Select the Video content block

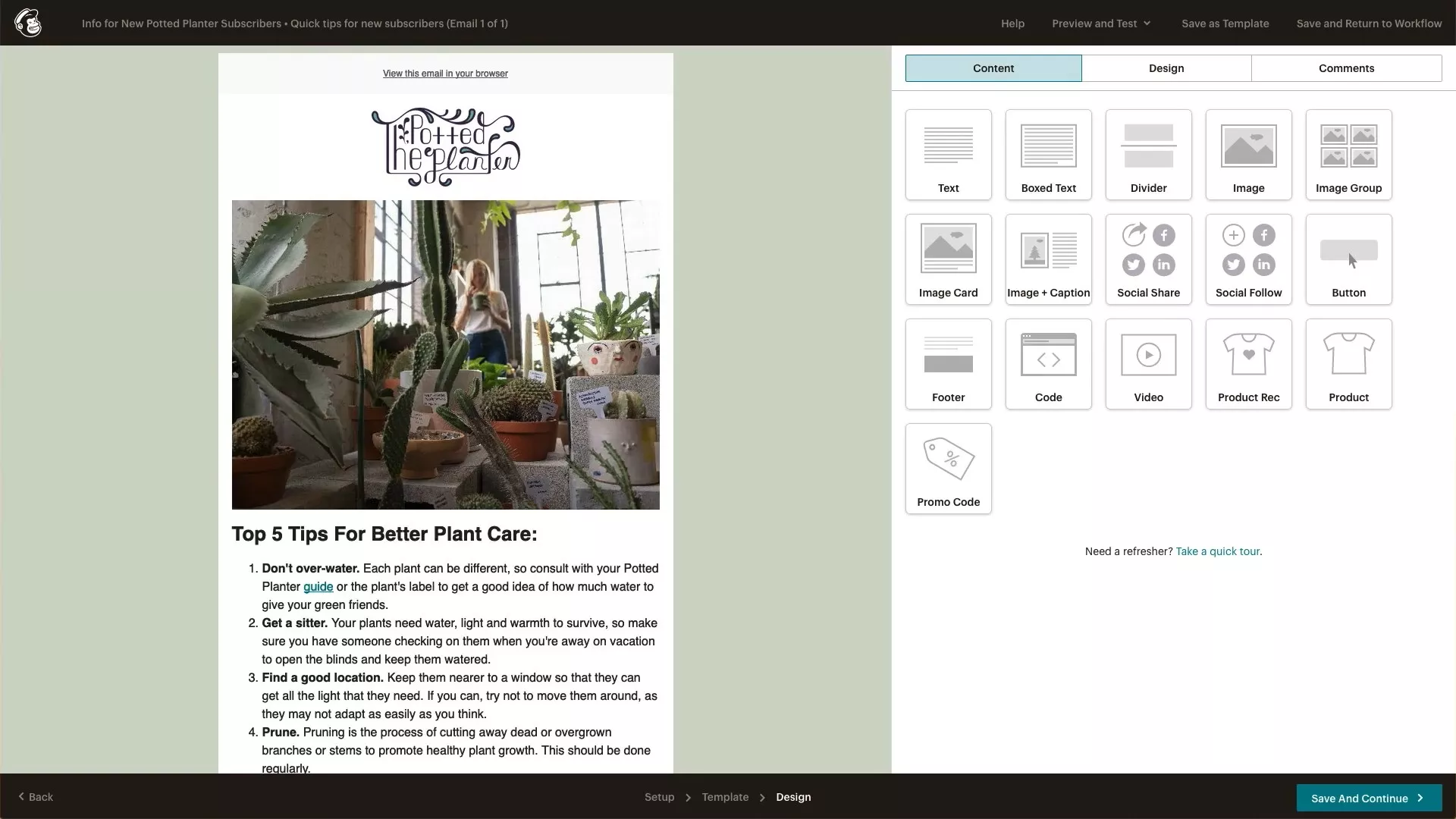(1148, 364)
